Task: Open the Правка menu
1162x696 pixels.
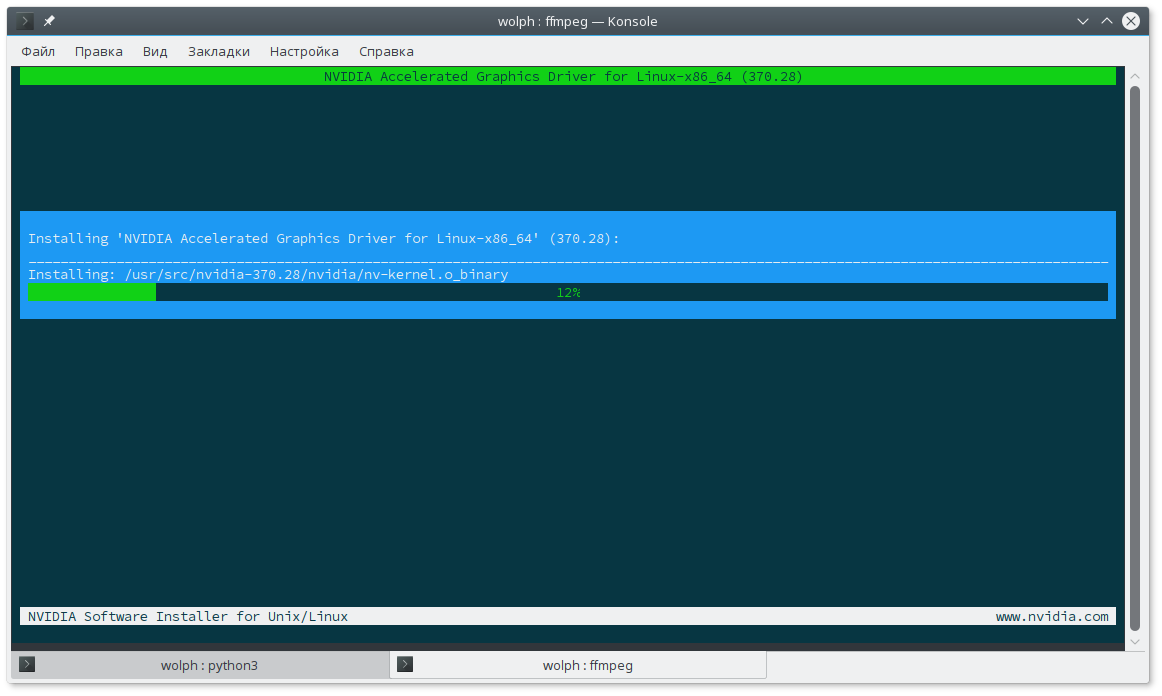Action: click(x=99, y=51)
